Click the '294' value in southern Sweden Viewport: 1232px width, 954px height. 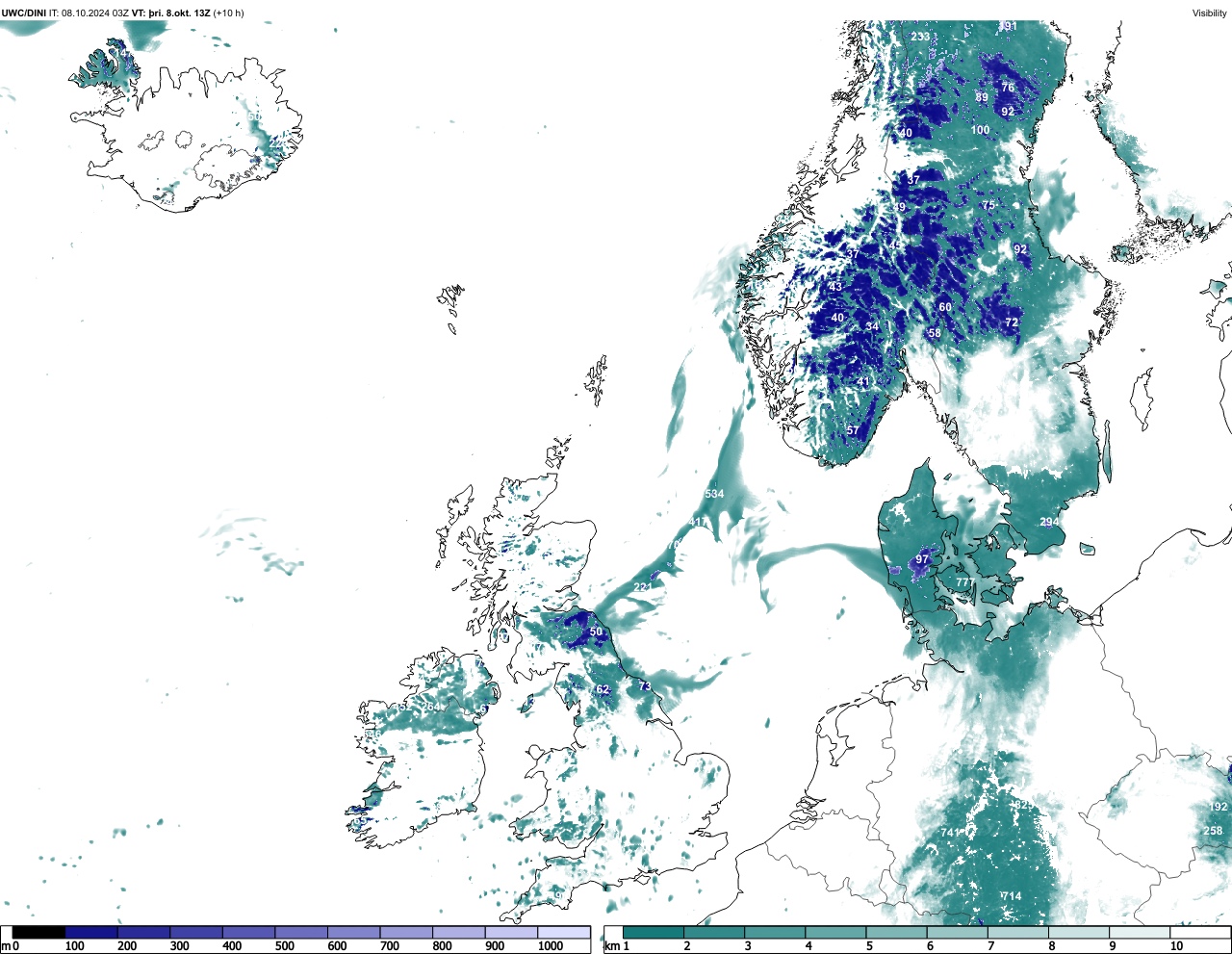tap(1049, 523)
